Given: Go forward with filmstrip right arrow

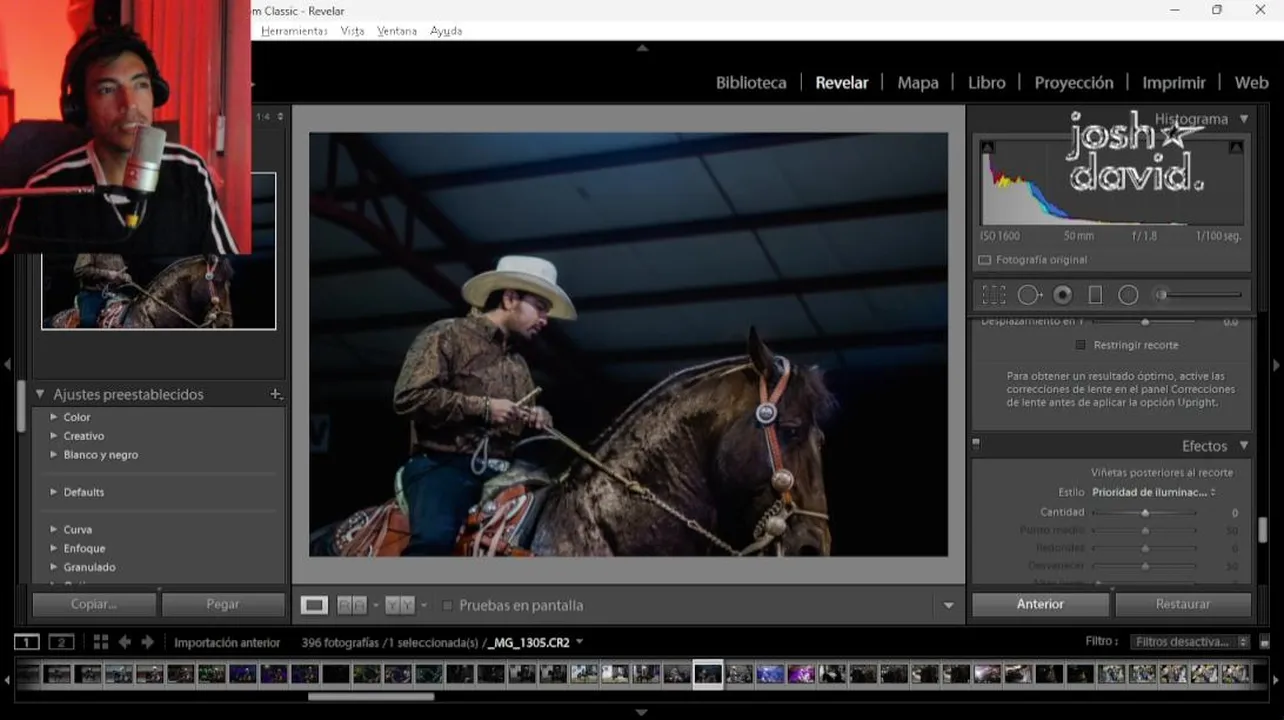Looking at the screenshot, I should click(148, 642).
